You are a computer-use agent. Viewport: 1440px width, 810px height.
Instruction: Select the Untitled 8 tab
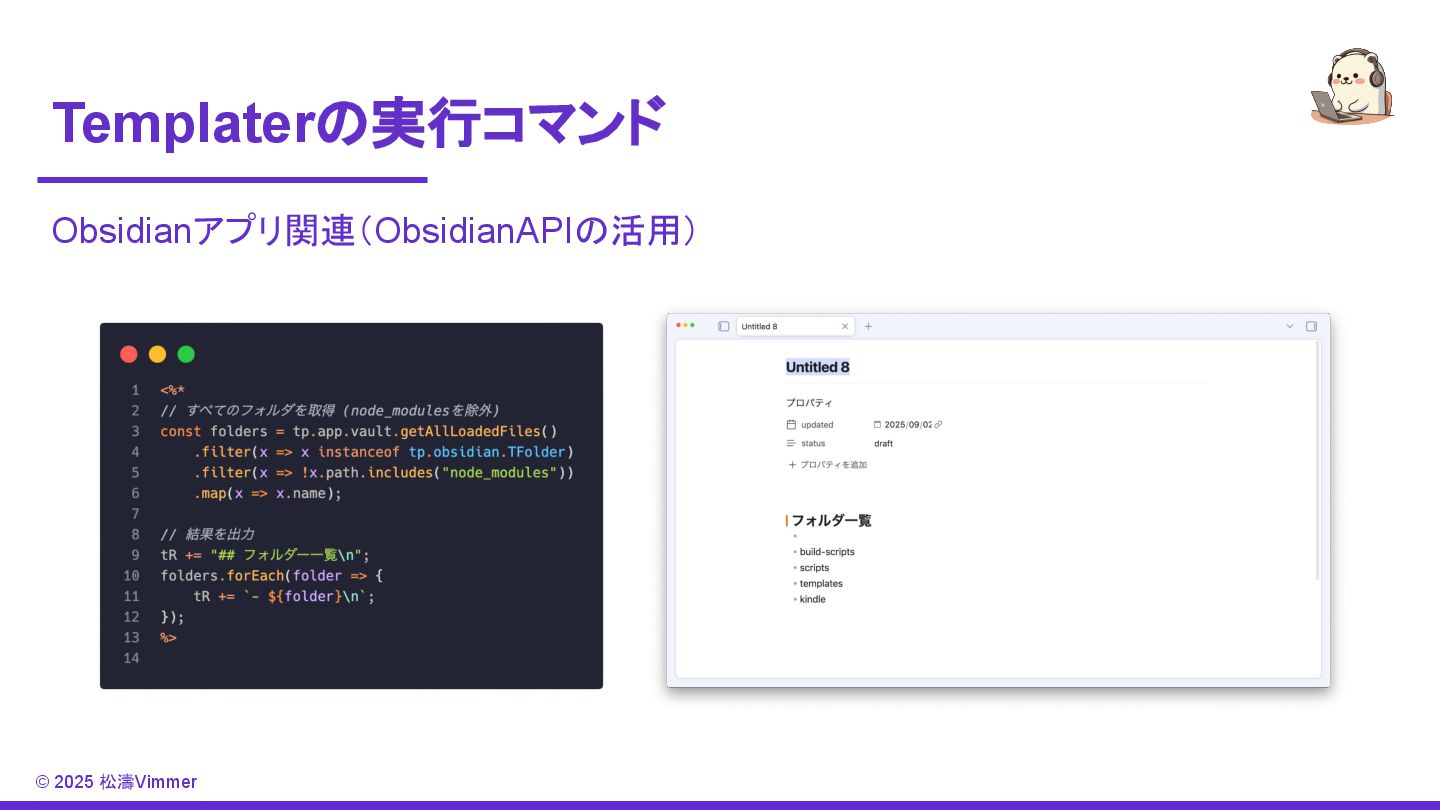pyautogui.click(x=795, y=326)
